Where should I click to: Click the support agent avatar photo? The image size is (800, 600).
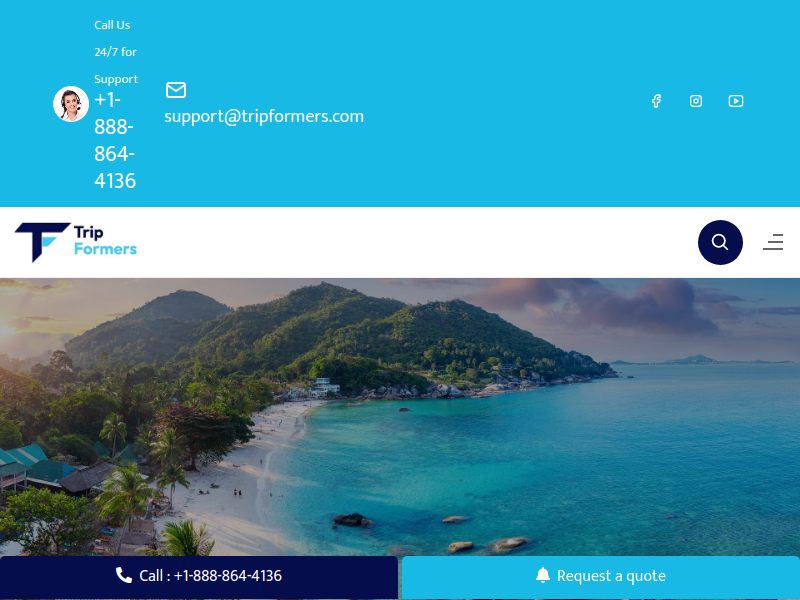click(x=71, y=104)
